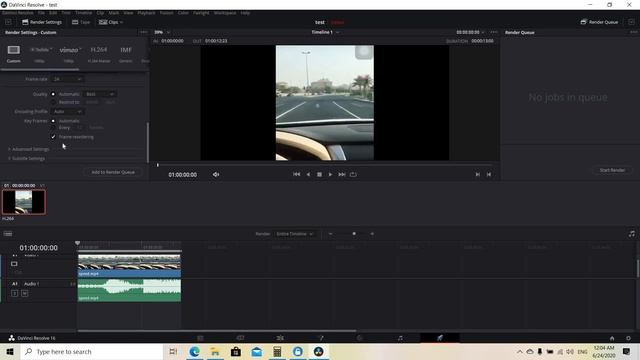Toggle the Render Queue toolbar button

tap(599, 22)
